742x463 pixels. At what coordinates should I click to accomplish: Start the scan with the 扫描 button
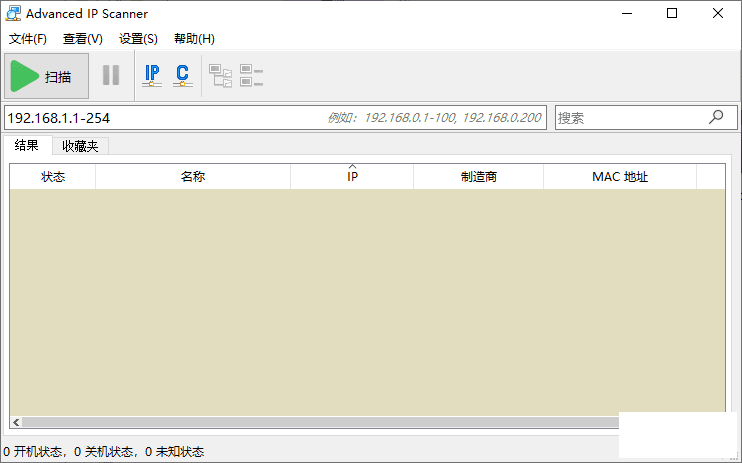[46, 76]
